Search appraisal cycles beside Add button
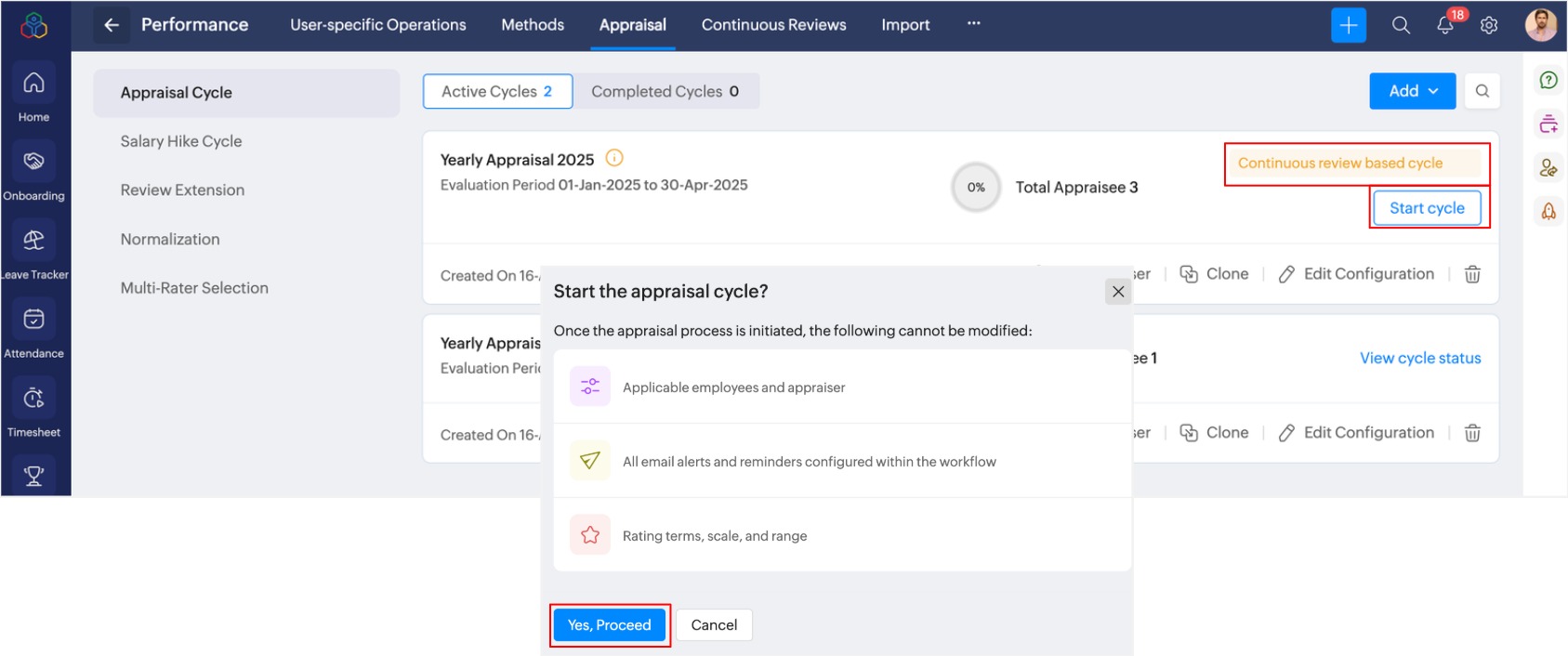The height and width of the screenshot is (656, 1568). tap(1482, 91)
